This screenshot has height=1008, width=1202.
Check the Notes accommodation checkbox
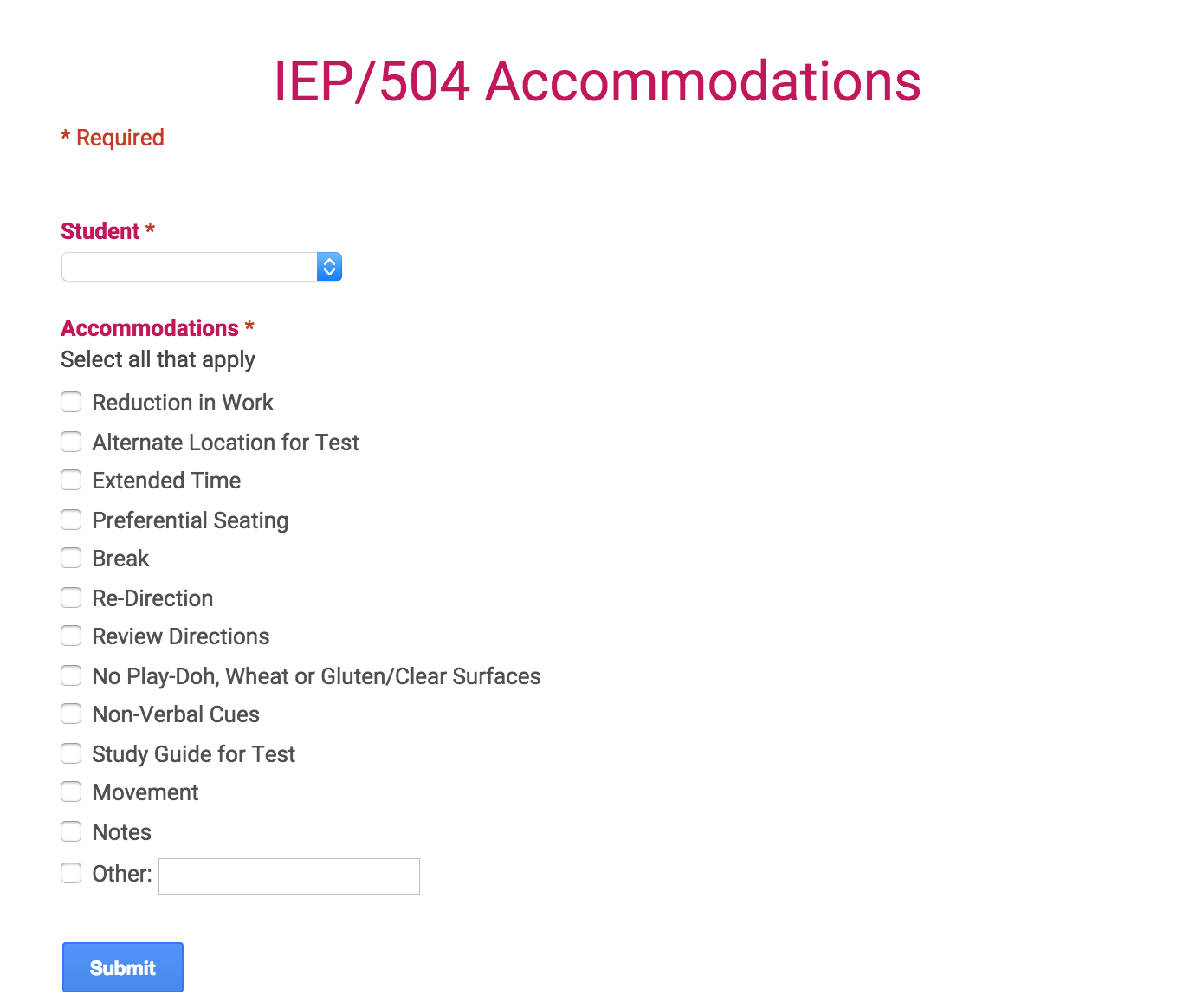(x=71, y=831)
